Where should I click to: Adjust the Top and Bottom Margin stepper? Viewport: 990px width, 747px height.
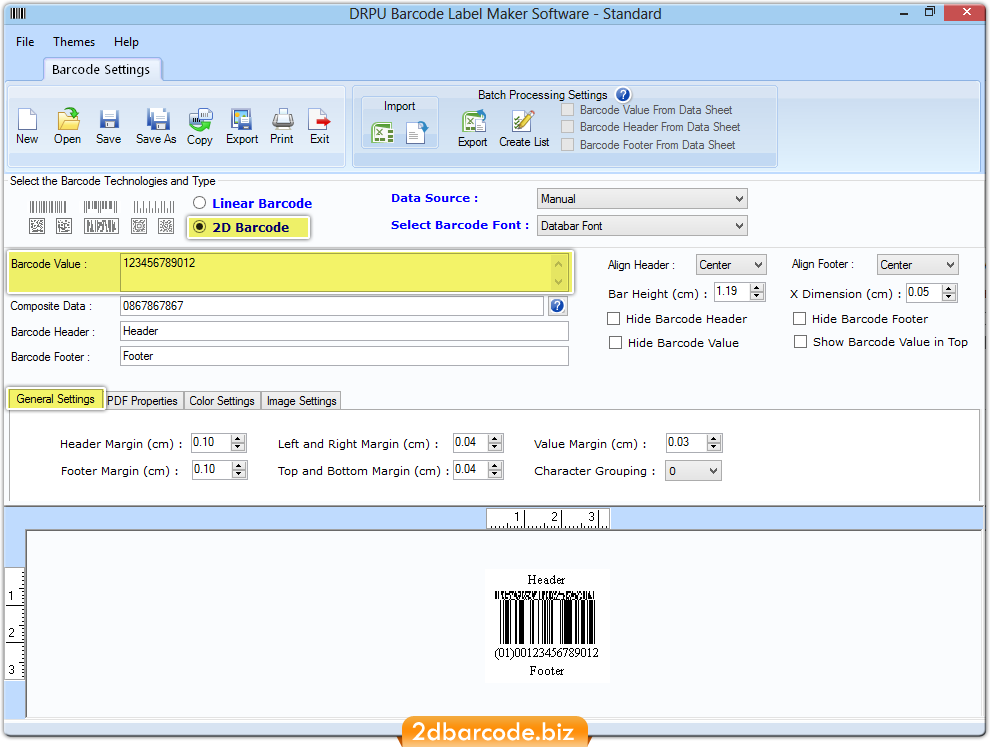(496, 470)
